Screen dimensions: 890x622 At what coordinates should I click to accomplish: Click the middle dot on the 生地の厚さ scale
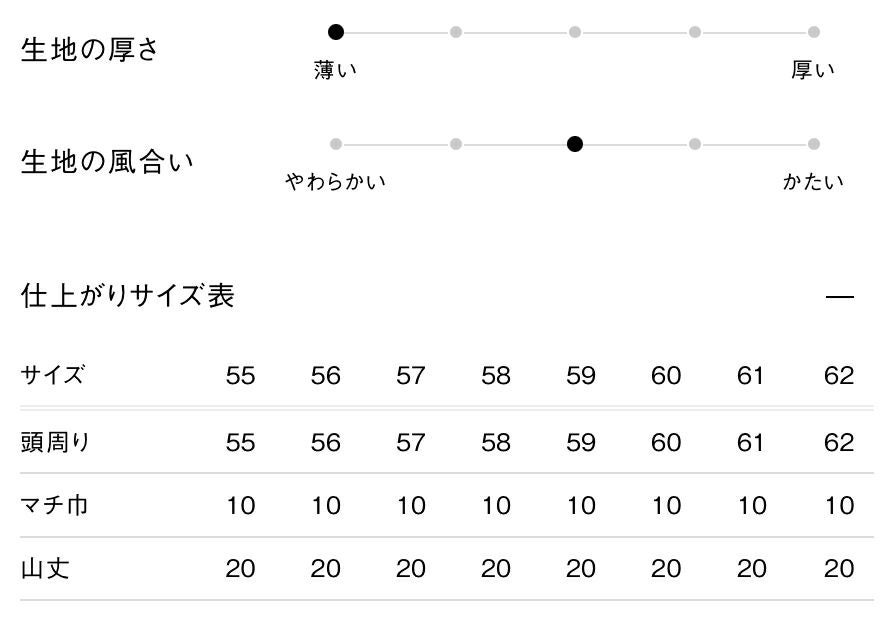tap(575, 32)
